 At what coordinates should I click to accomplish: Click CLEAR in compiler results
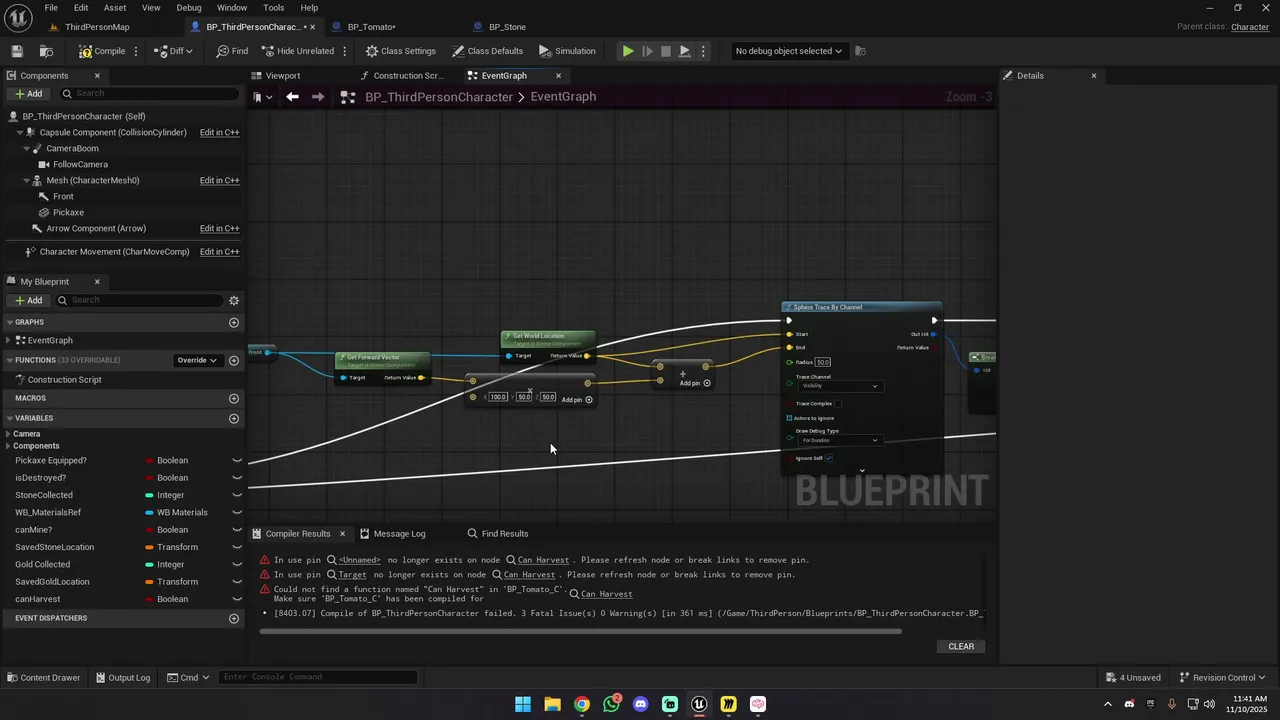coord(961,646)
